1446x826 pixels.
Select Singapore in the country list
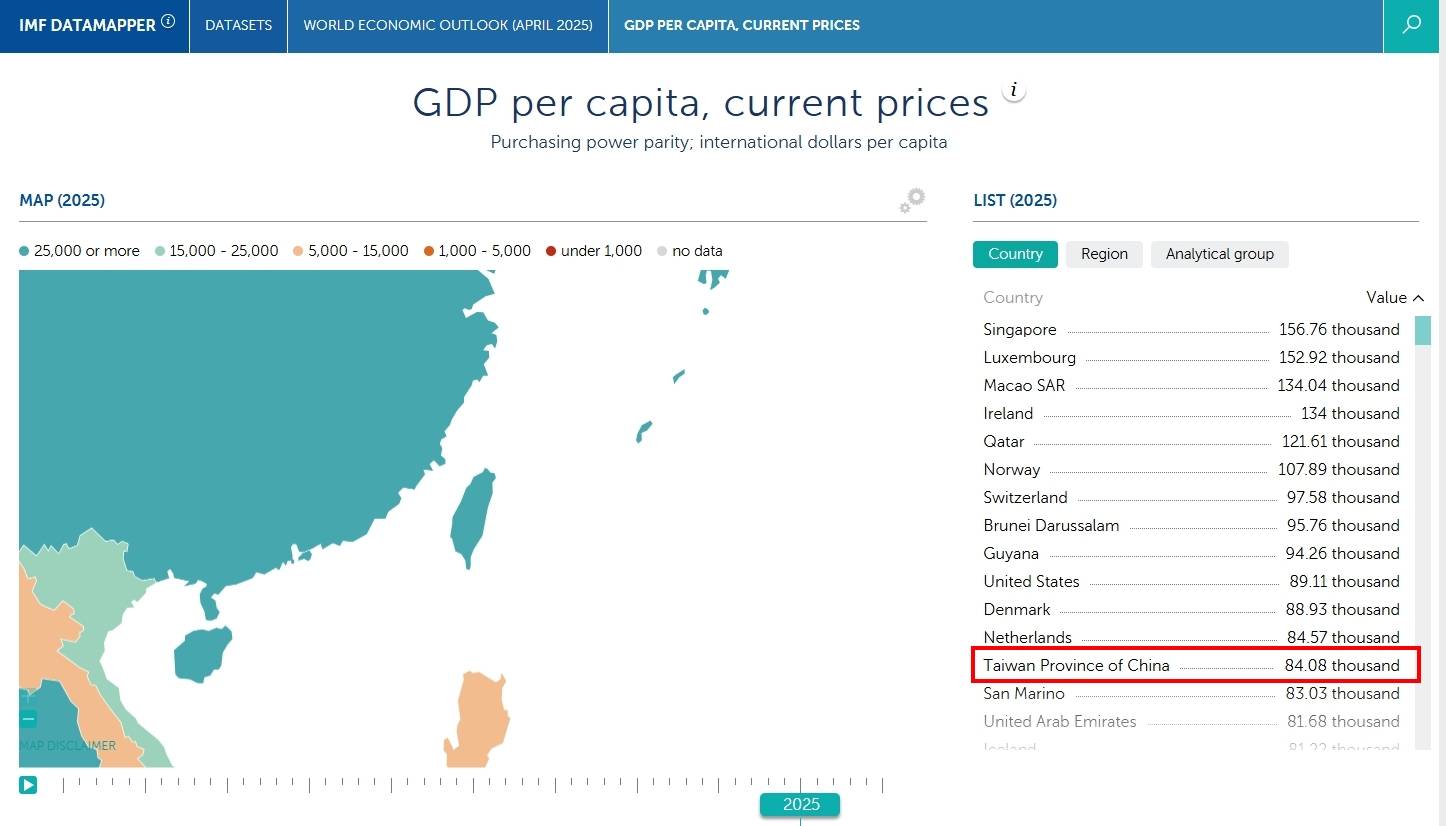pos(1019,330)
